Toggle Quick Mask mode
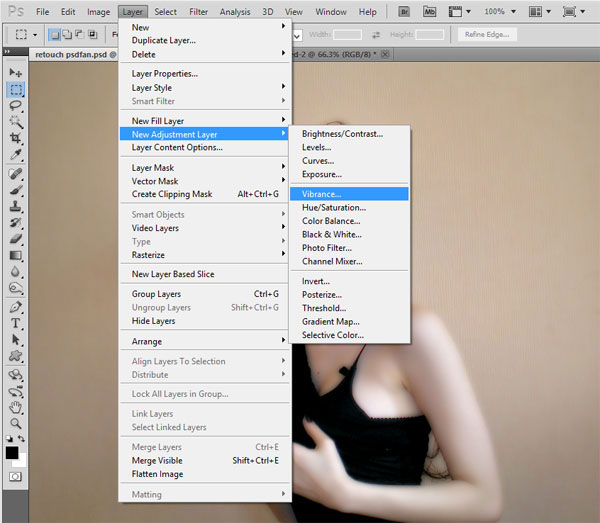This screenshot has height=523, width=600. click(15, 477)
